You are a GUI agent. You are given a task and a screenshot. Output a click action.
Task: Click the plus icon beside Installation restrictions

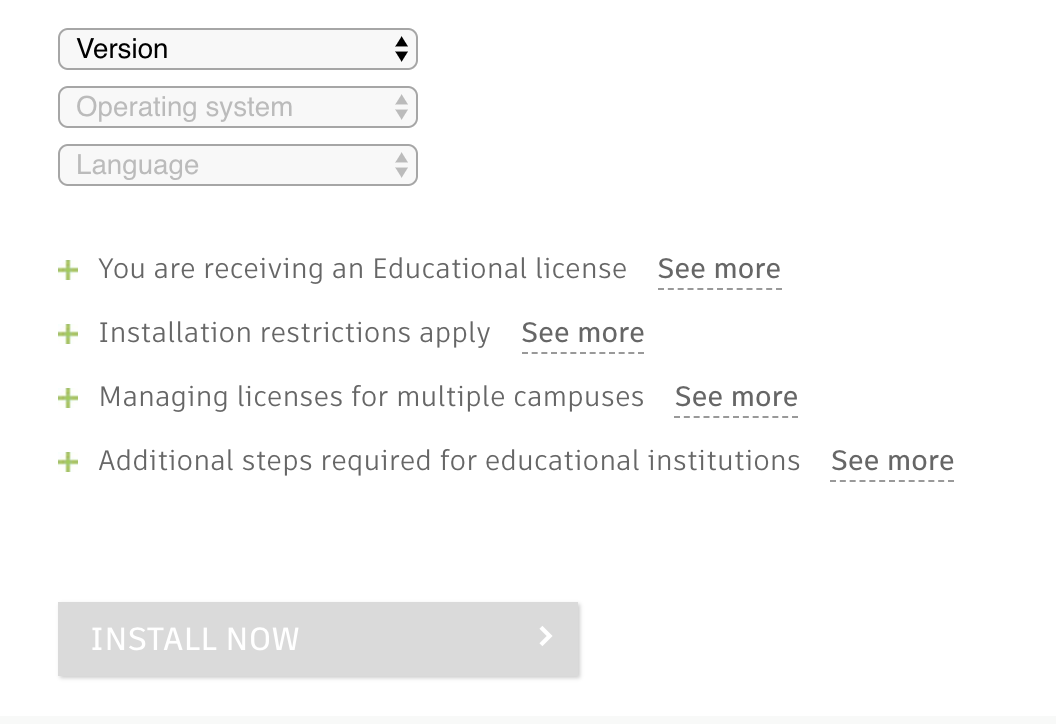pos(68,334)
